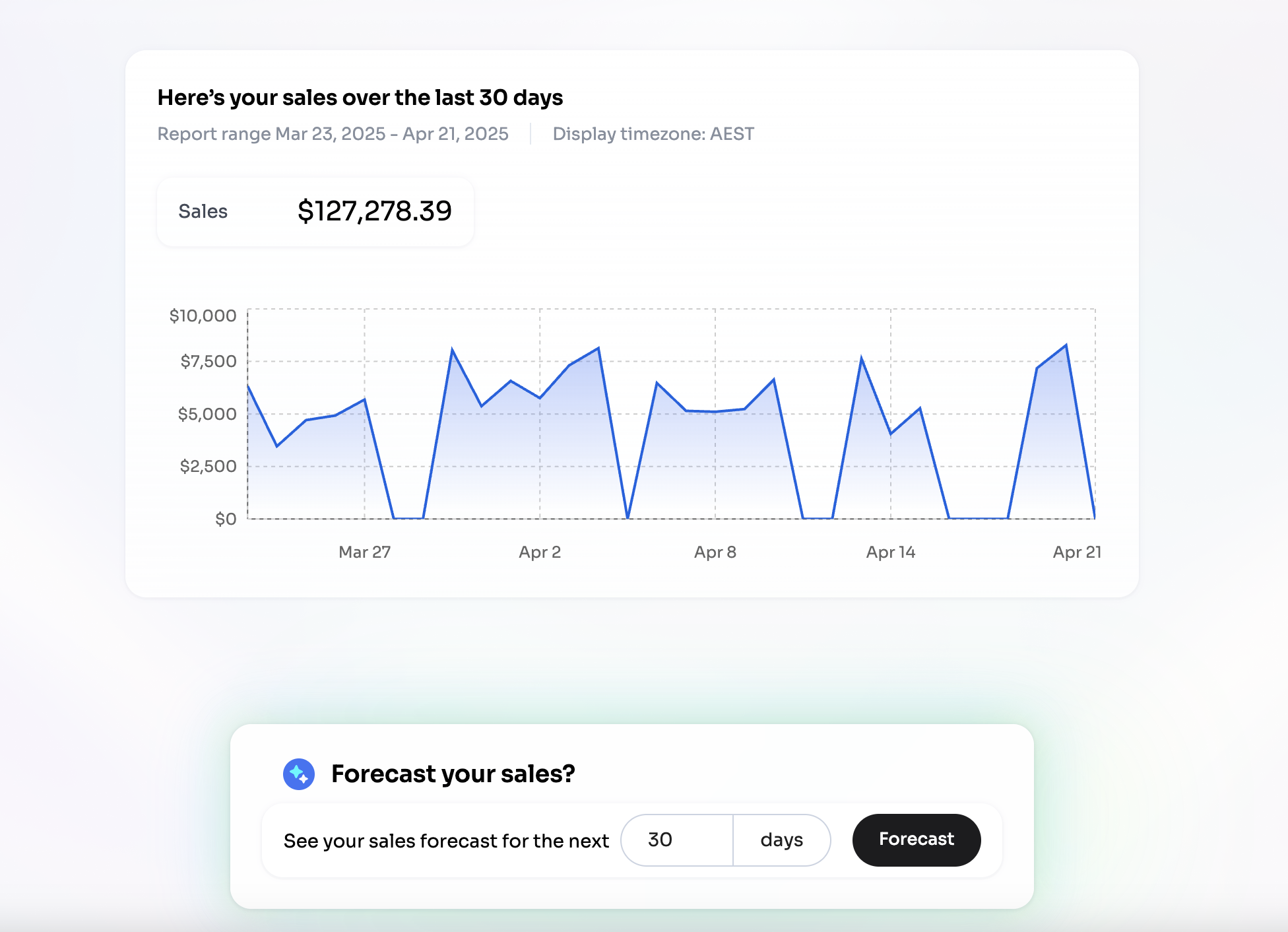
Task: Click the $127,278.39 sales amount
Action: click(x=374, y=211)
